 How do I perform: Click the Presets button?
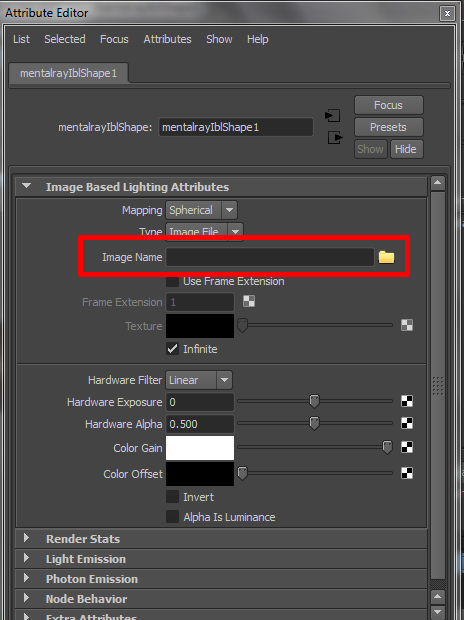click(x=388, y=127)
